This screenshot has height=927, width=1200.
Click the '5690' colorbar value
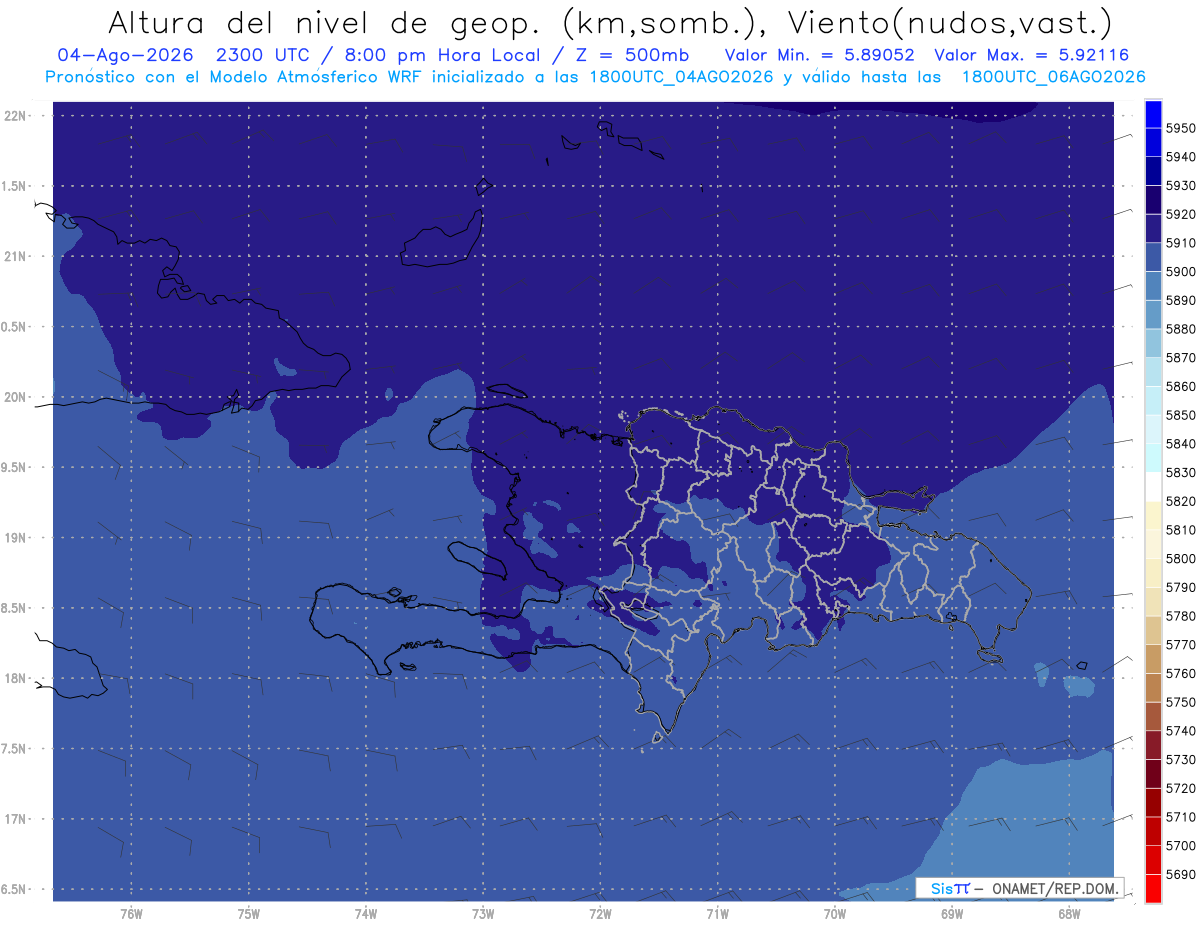(x=1180, y=874)
